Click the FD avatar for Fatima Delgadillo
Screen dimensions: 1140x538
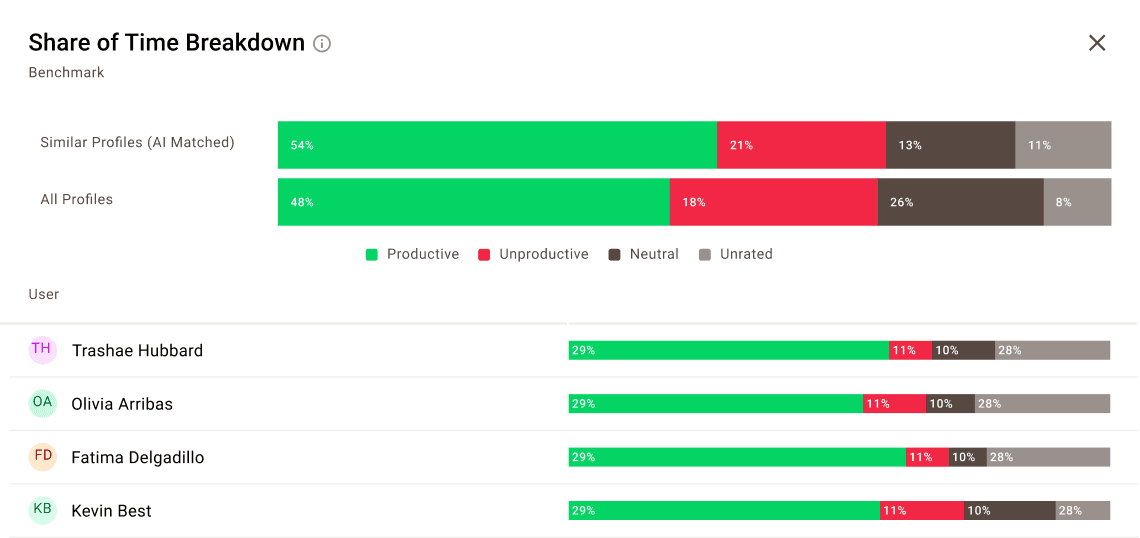point(43,456)
